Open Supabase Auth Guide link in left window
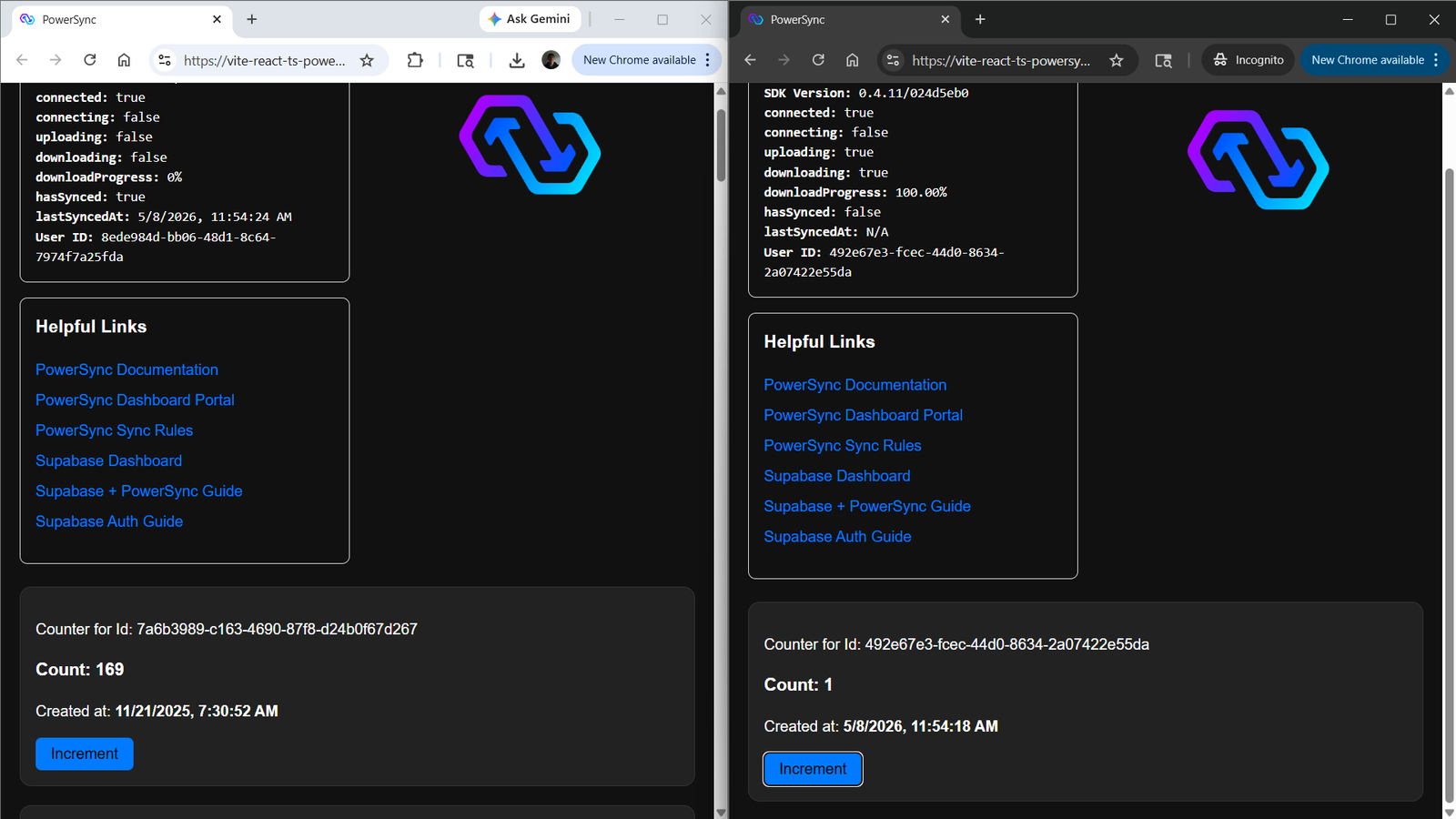The width and height of the screenshot is (1456, 819). pyautogui.click(x=109, y=521)
